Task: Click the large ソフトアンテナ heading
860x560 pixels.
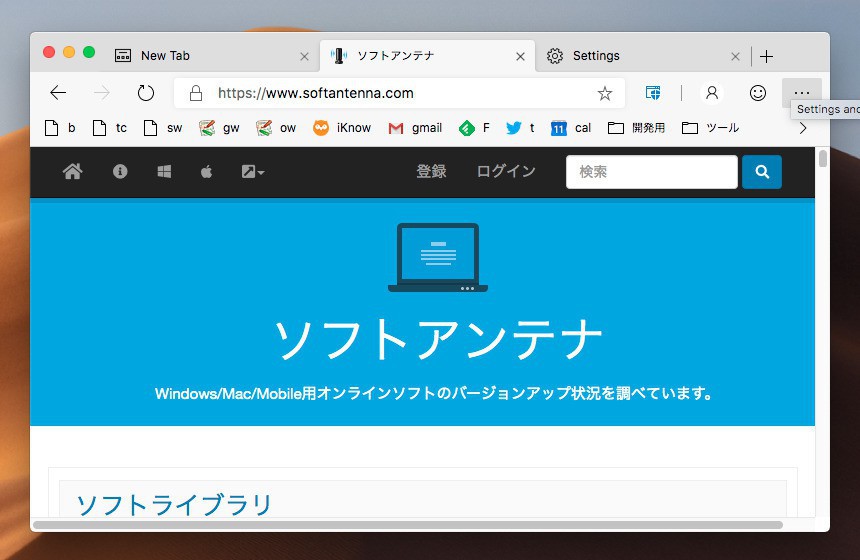Action: 438,339
